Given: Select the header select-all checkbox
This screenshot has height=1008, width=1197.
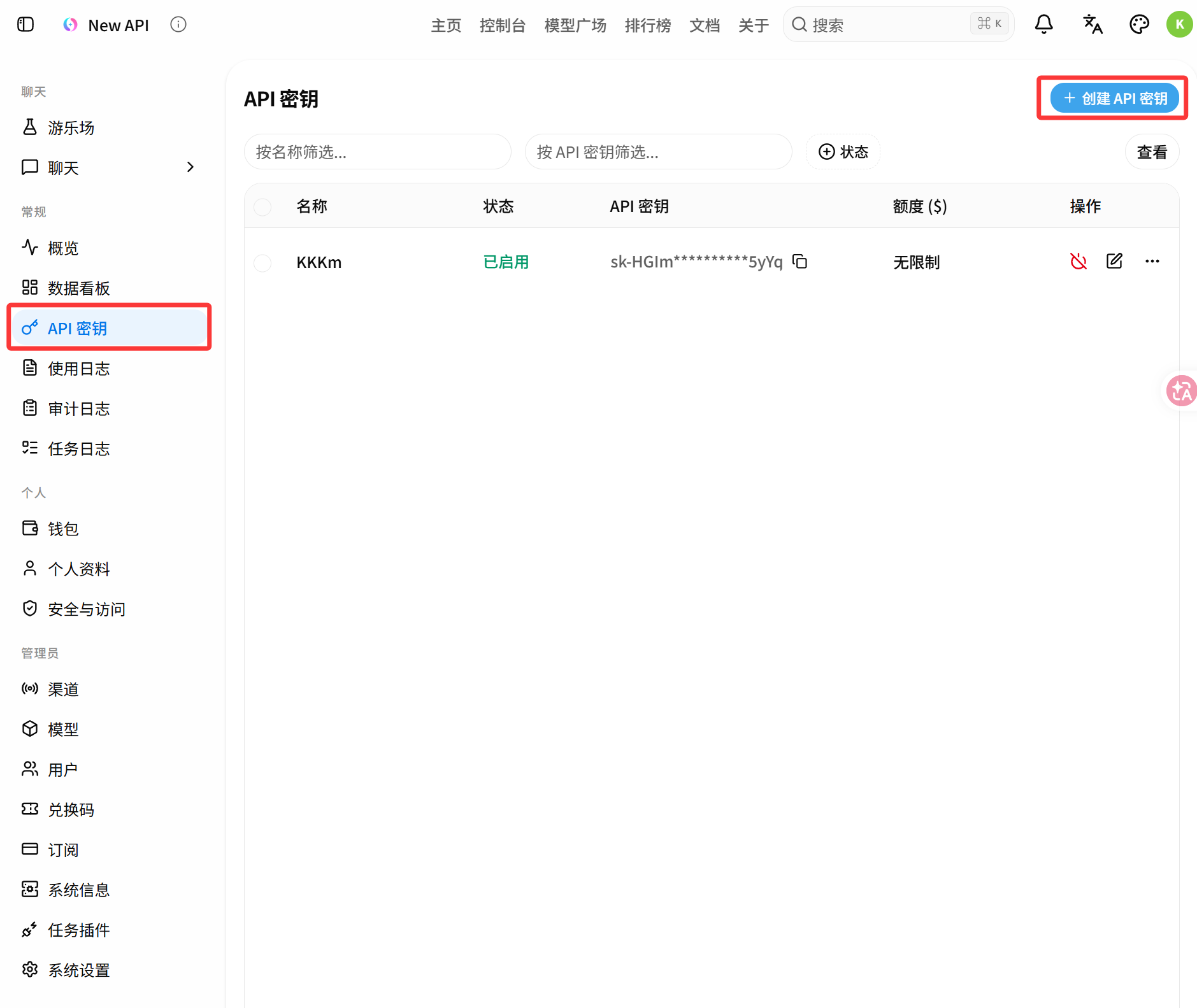Looking at the screenshot, I should [x=262, y=207].
